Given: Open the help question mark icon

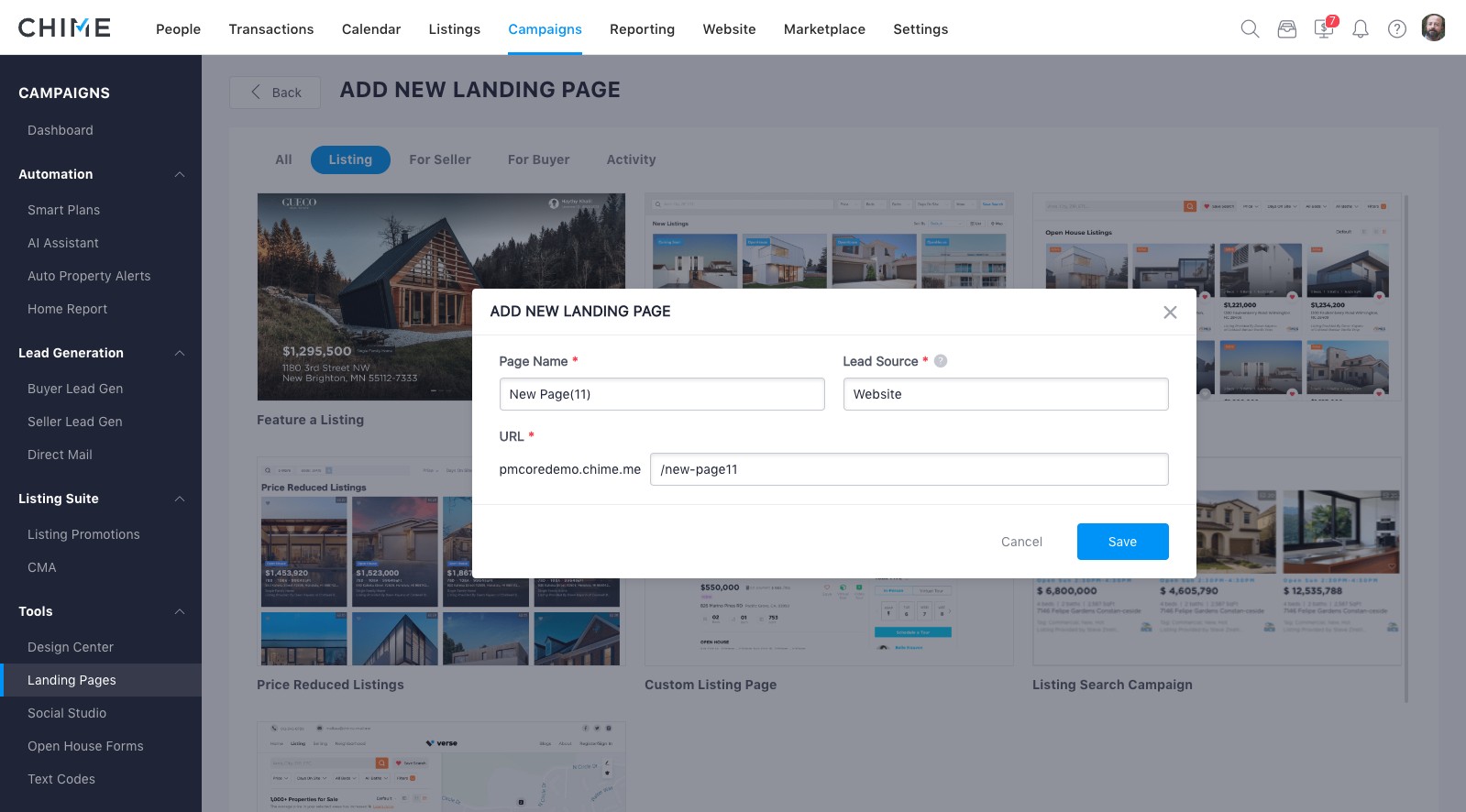Looking at the screenshot, I should point(1397,28).
